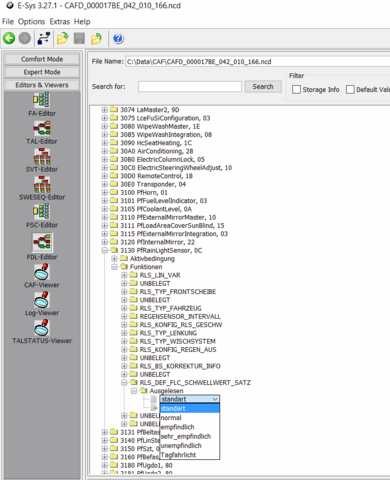
Task: Expand the 30A0 AirConditioning node
Action: tap(105, 151)
